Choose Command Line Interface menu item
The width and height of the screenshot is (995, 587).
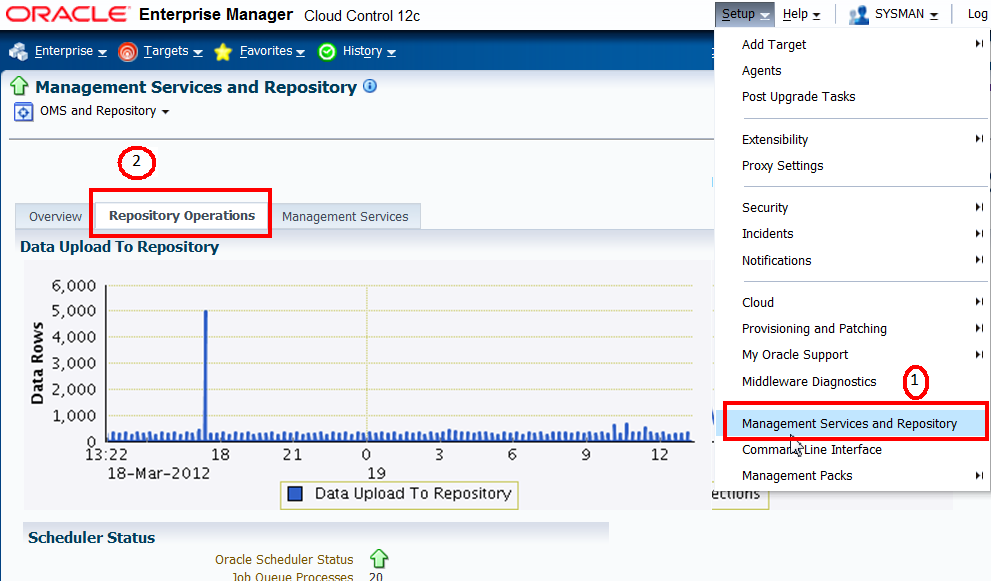click(812, 449)
